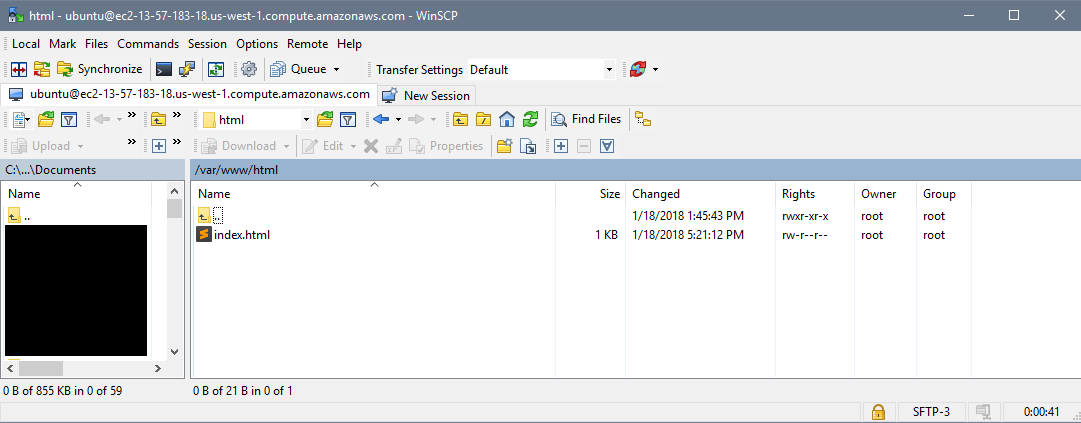1081x423 pixels.
Task: Click the icon right of New Folder
Action: 527,146
